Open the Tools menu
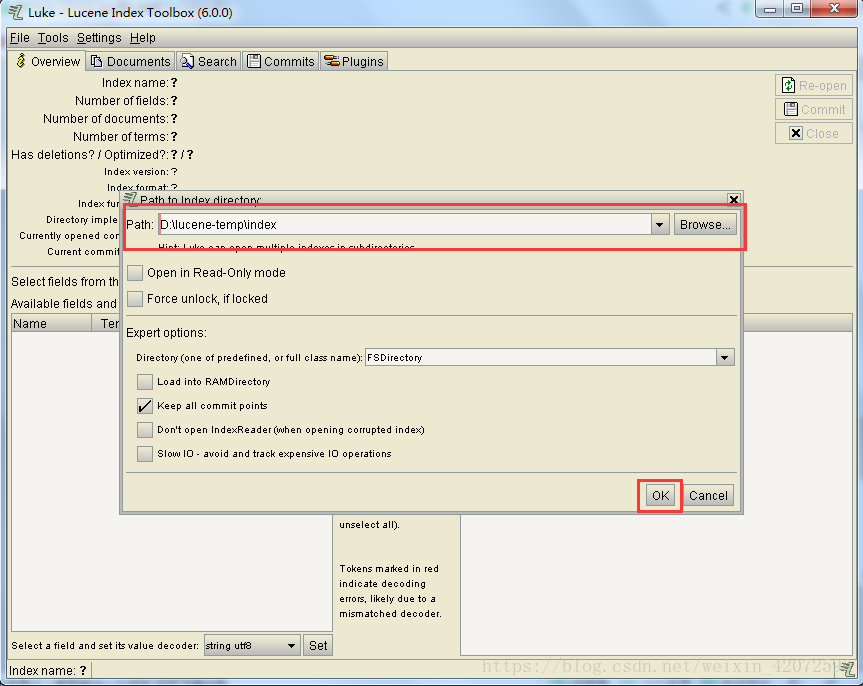The width and height of the screenshot is (863, 686). (x=53, y=38)
